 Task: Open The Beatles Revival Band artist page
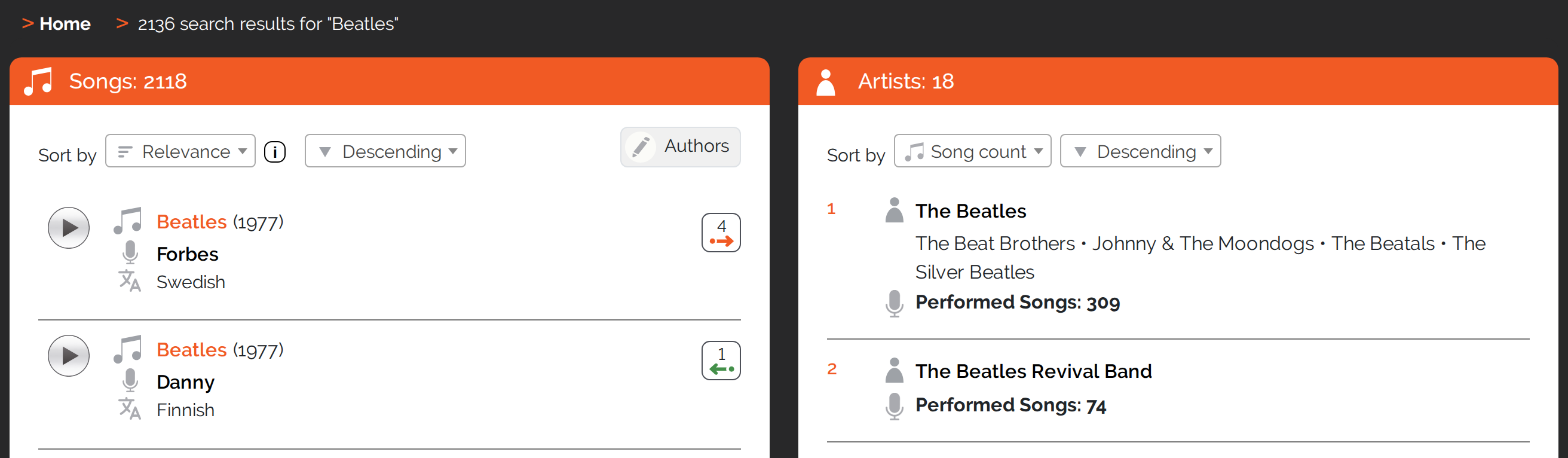1033,371
